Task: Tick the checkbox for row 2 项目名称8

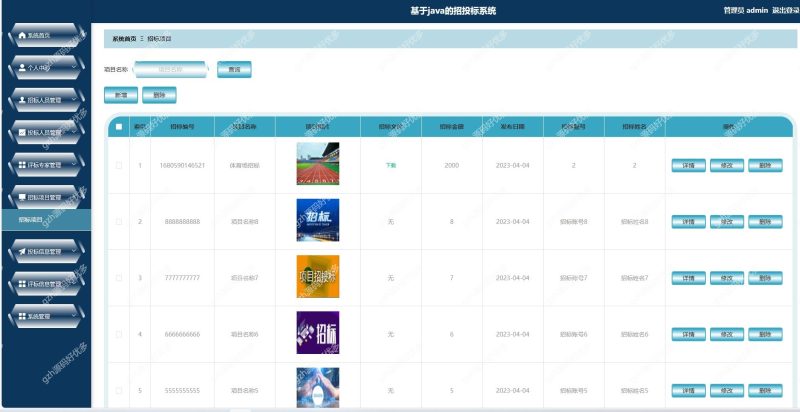Action: pyautogui.click(x=119, y=221)
